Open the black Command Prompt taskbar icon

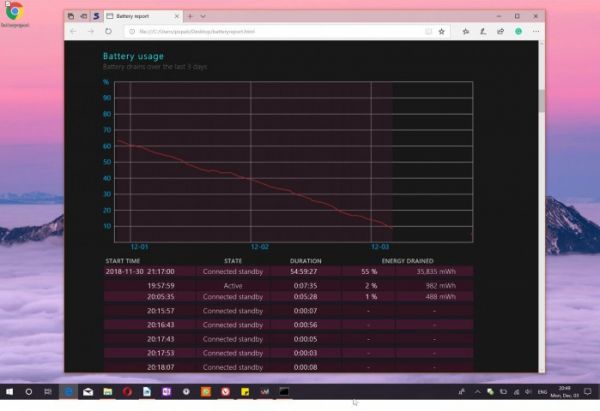pyautogui.click(x=284, y=392)
